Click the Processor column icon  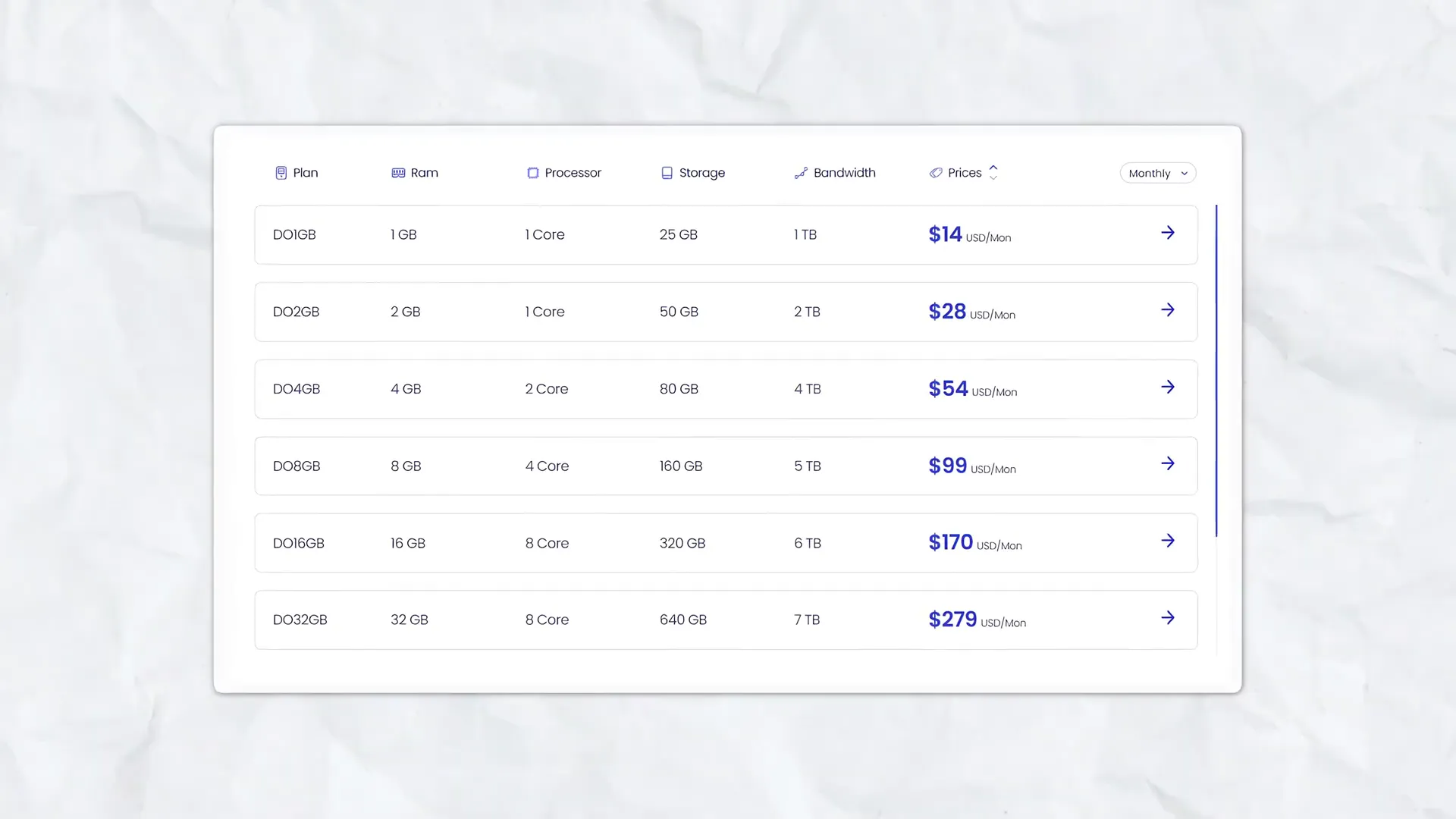pos(532,172)
